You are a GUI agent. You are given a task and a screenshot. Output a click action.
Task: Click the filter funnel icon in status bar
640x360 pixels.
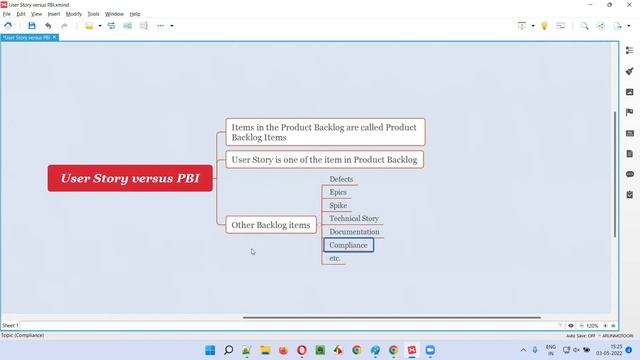pyautogui.click(x=560, y=326)
